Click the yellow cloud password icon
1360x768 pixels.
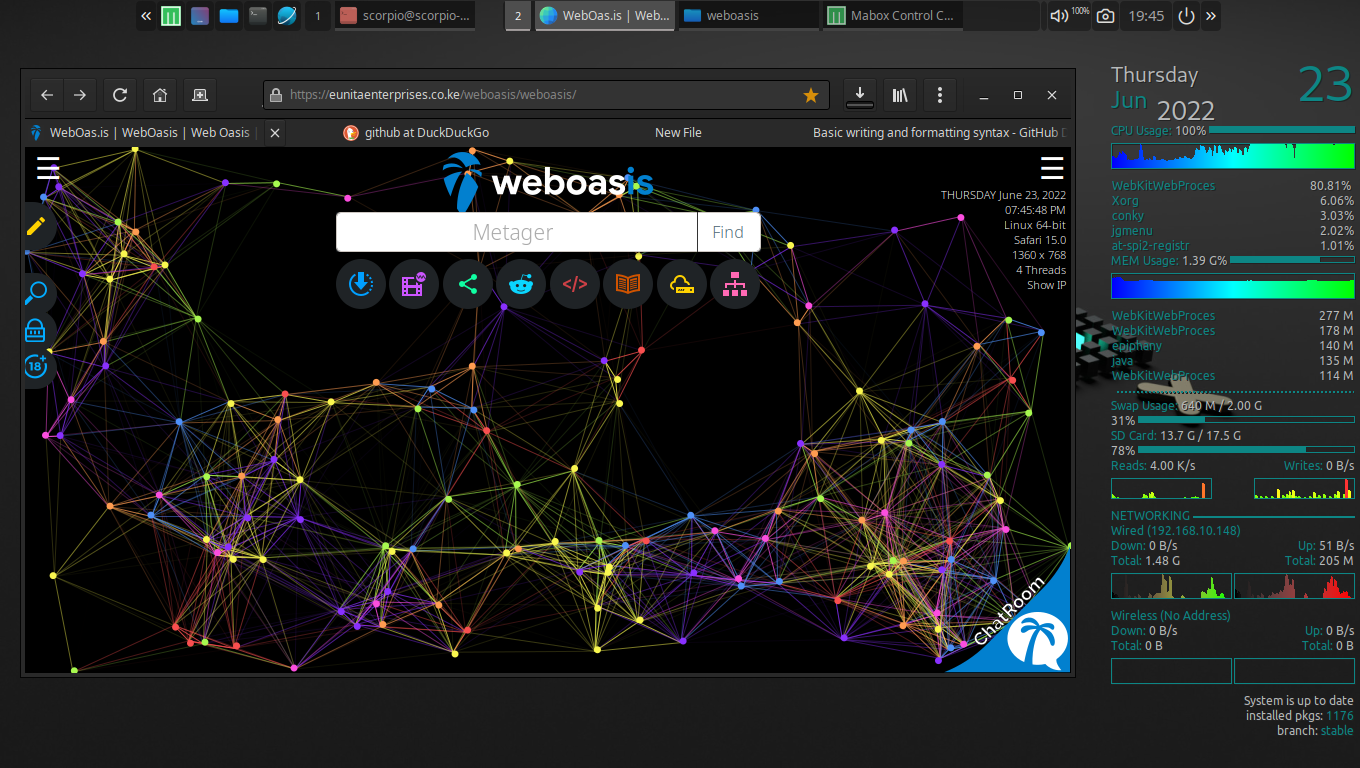[681, 284]
